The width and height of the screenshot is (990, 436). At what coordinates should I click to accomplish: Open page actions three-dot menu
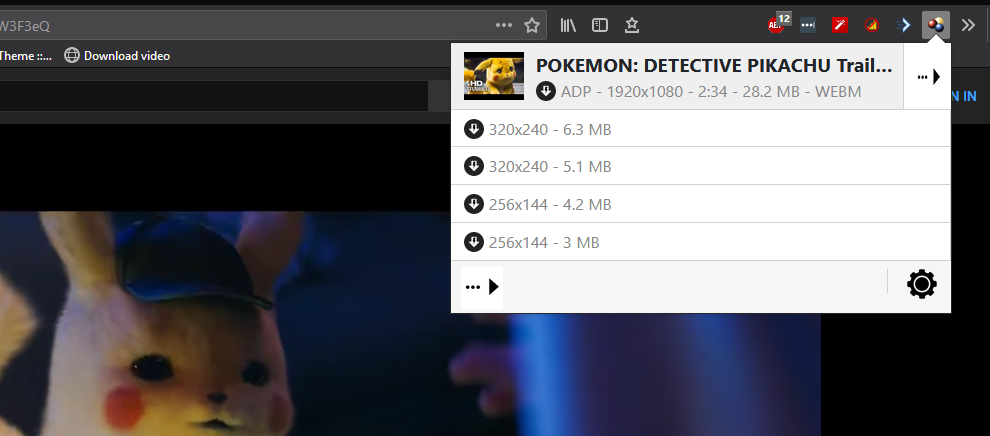coord(504,25)
